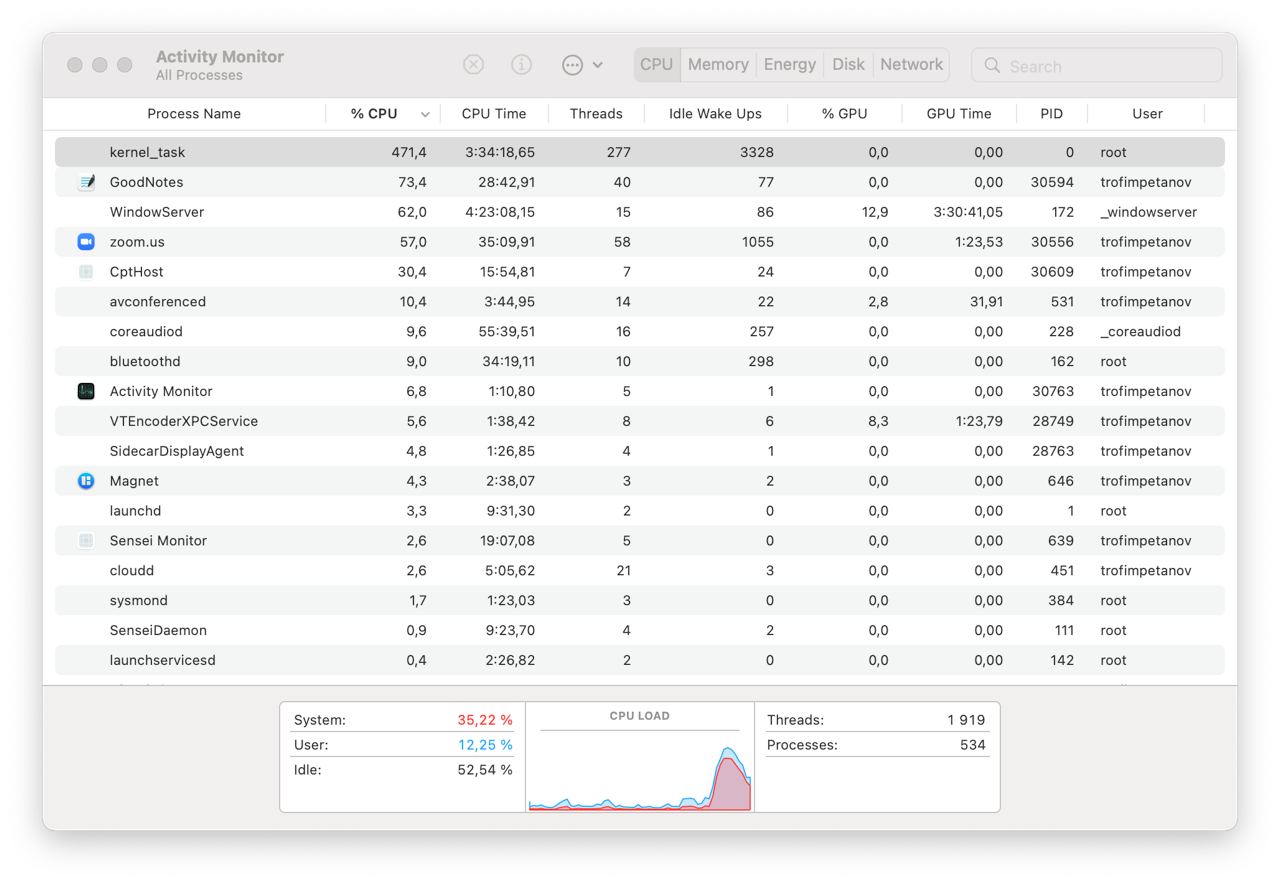Image resolution: width=1280 pixels, height=883 pixels.
Task: Sort by Process Name column
Action: 194,114
